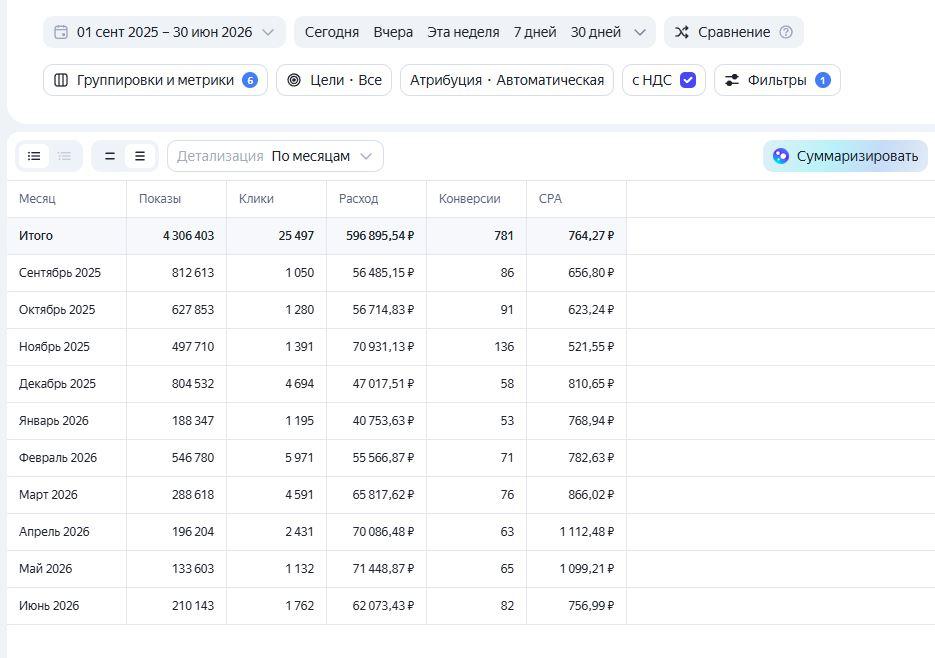Select the Эта неделя period preset
This screenshot has height=658, width=935.
pos(463,32)
